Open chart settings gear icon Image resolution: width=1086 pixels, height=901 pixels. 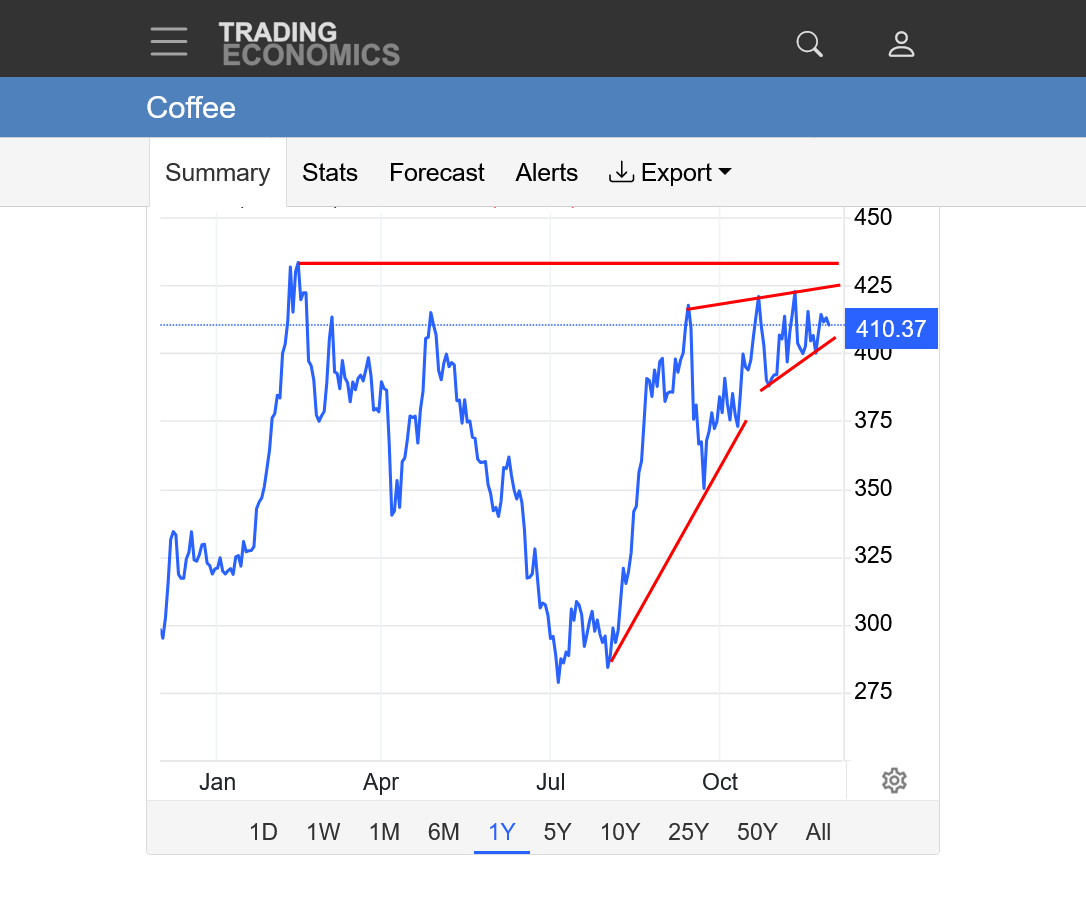tap(894, 781)
